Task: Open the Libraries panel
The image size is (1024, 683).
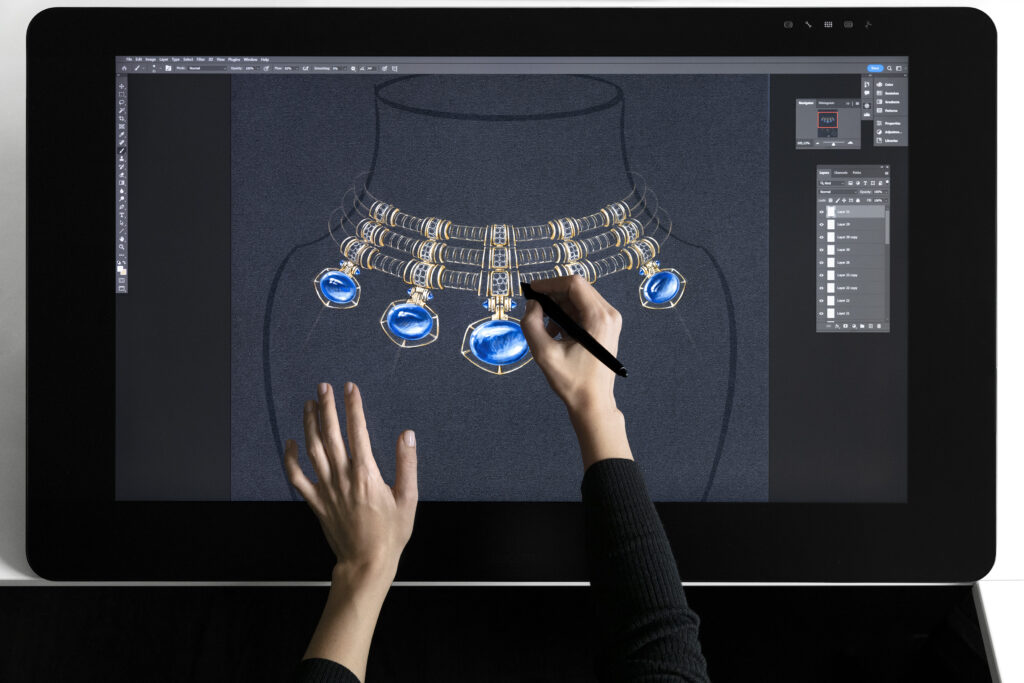Action: (x=891, y=140)
